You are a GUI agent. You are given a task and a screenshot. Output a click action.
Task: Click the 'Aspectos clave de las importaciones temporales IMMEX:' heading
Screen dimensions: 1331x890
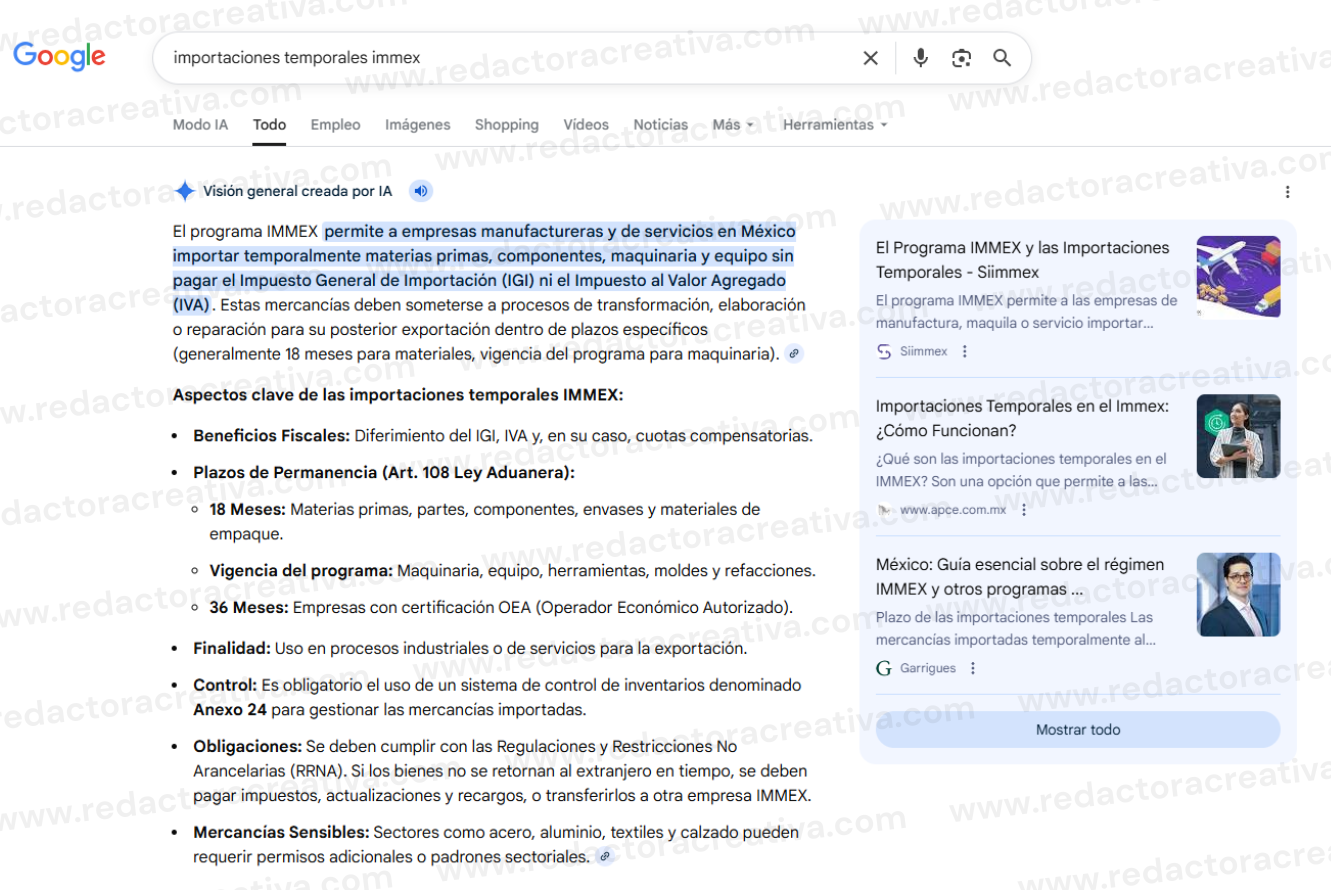(398, 395)
